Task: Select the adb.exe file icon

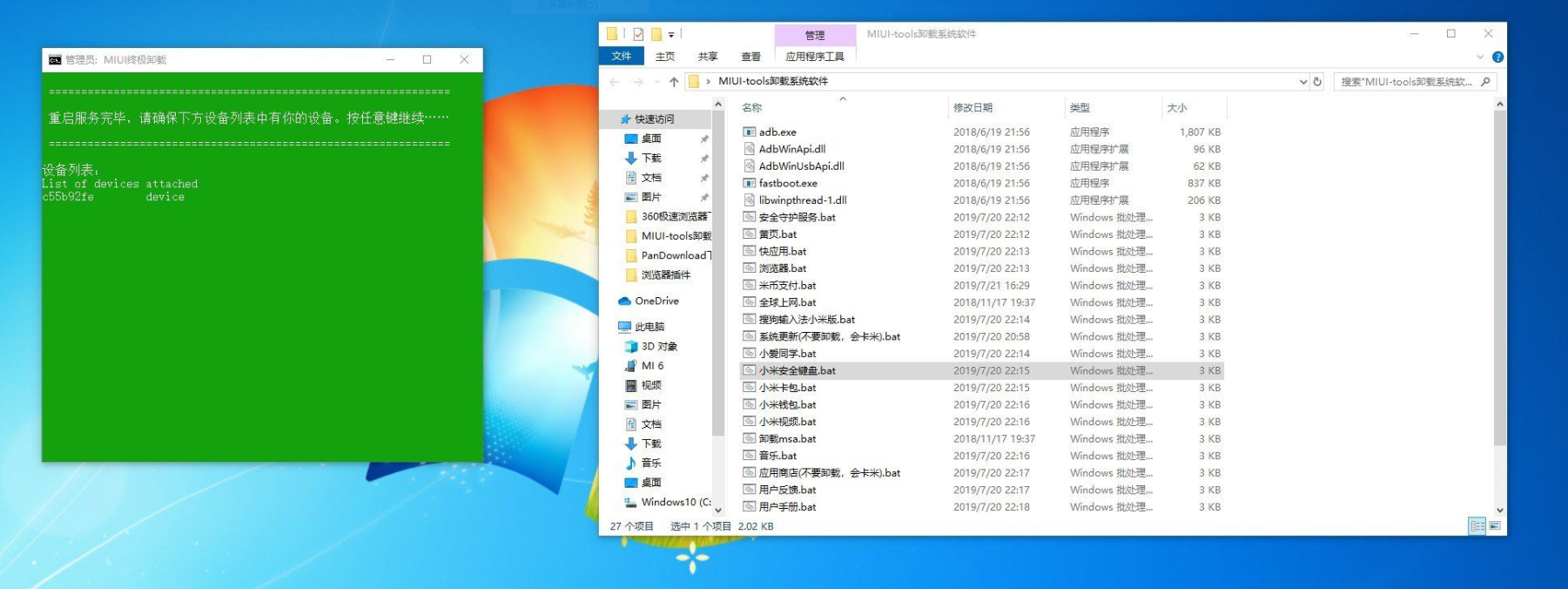Action: [x=749, y=132]
